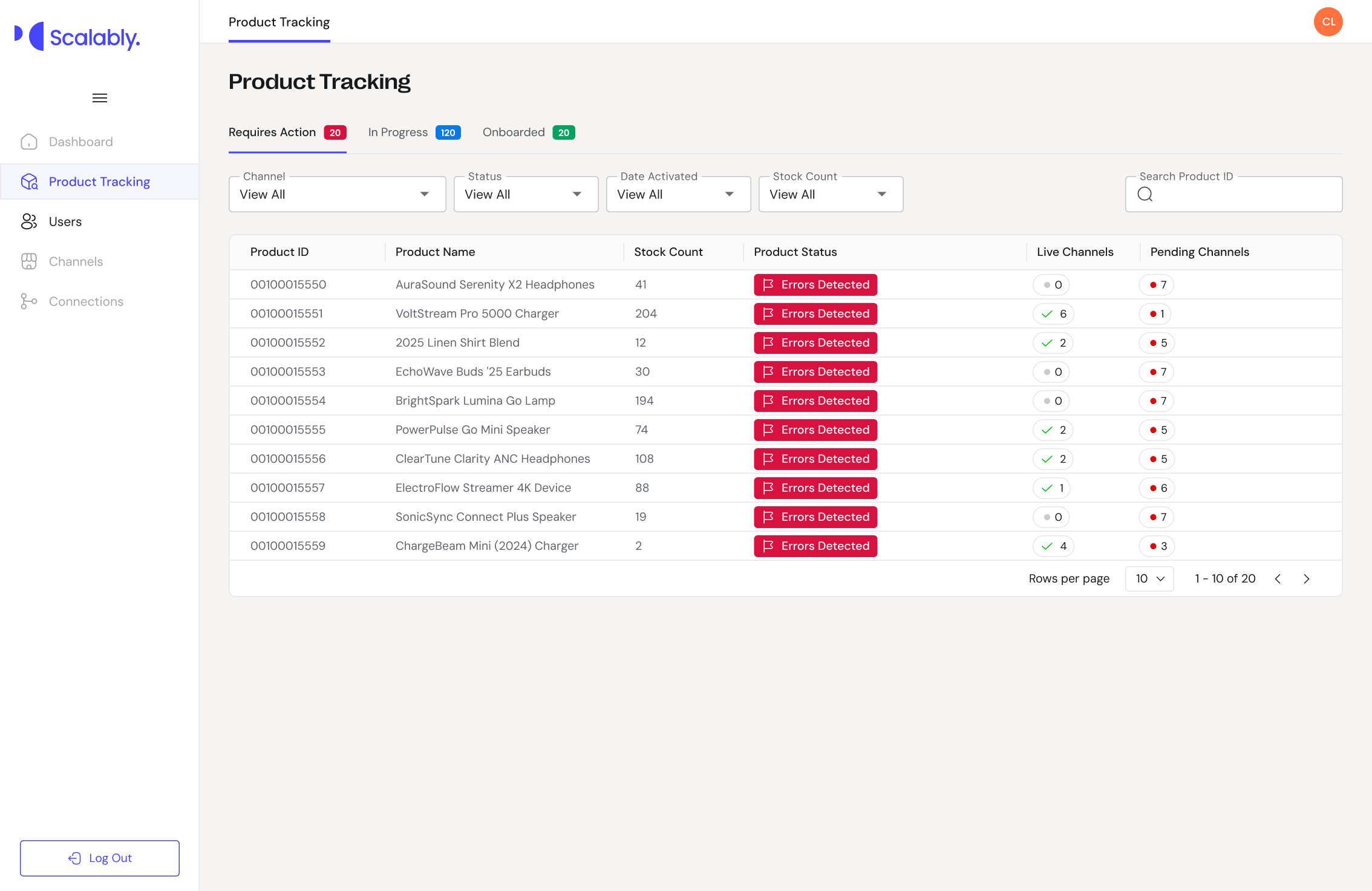
Task: Click the Connections branch icon
Action: (x=29, y=301)
